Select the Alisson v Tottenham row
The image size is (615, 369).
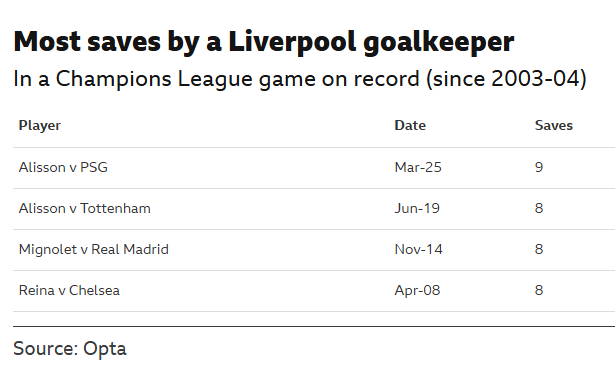(314, 209)
